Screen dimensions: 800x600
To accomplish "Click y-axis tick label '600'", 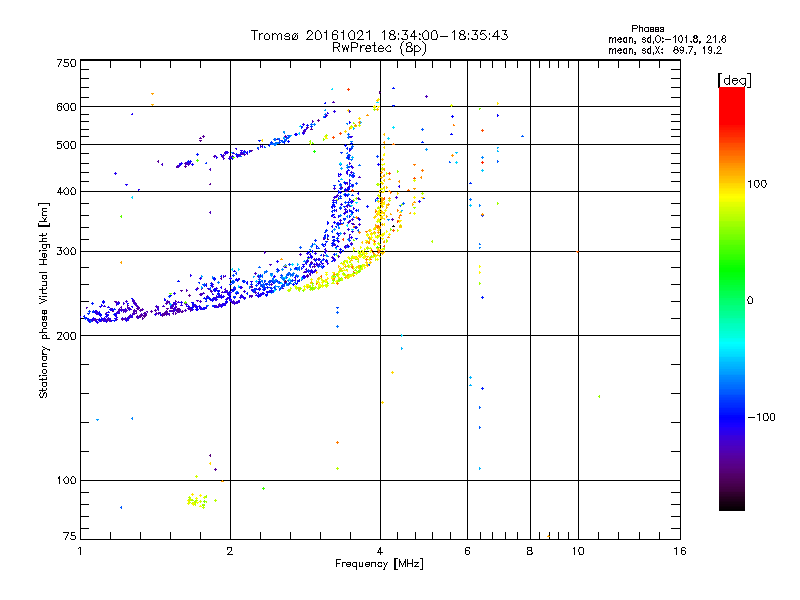I will 67,107.
